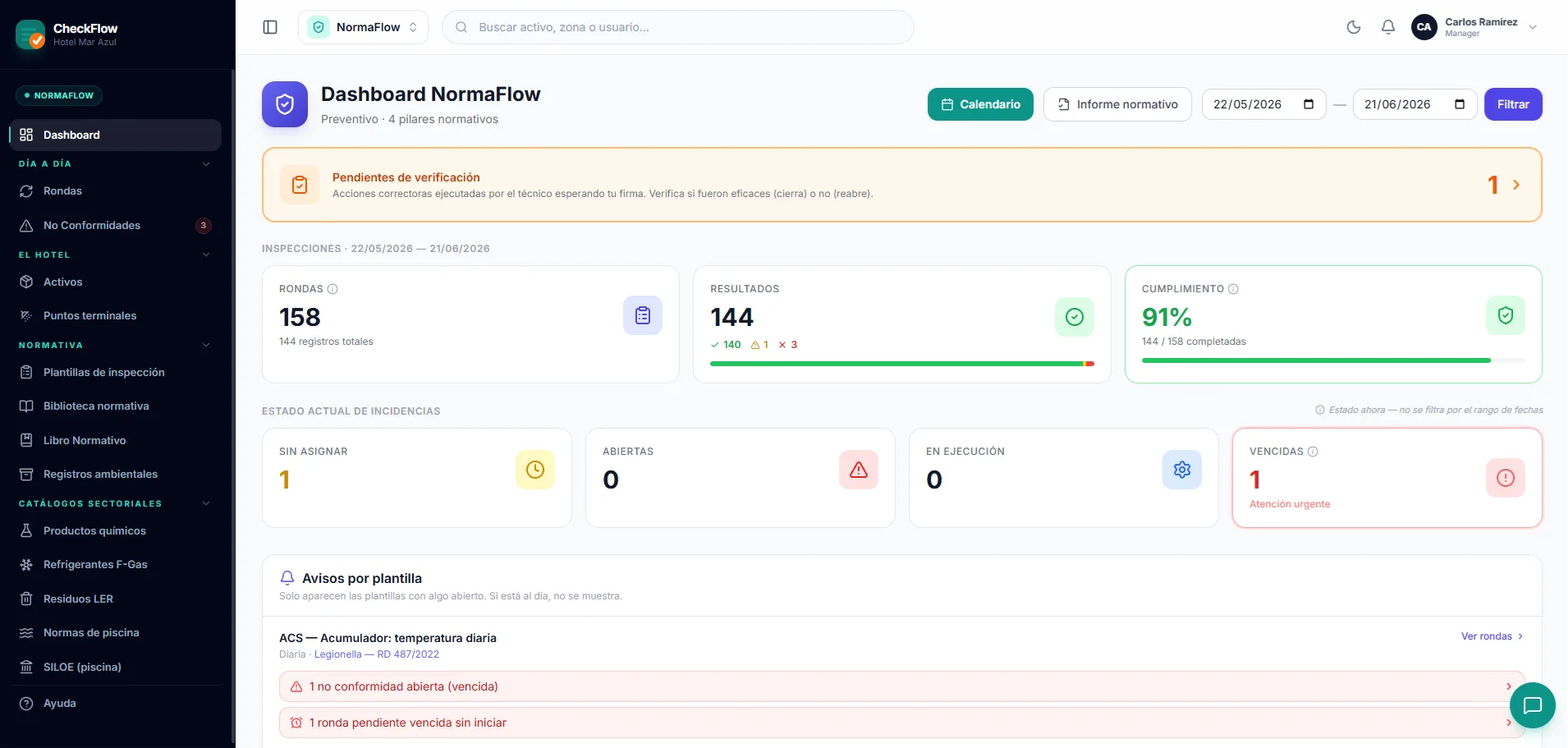Click the Libro Normativo icon

tap(26, 440)
